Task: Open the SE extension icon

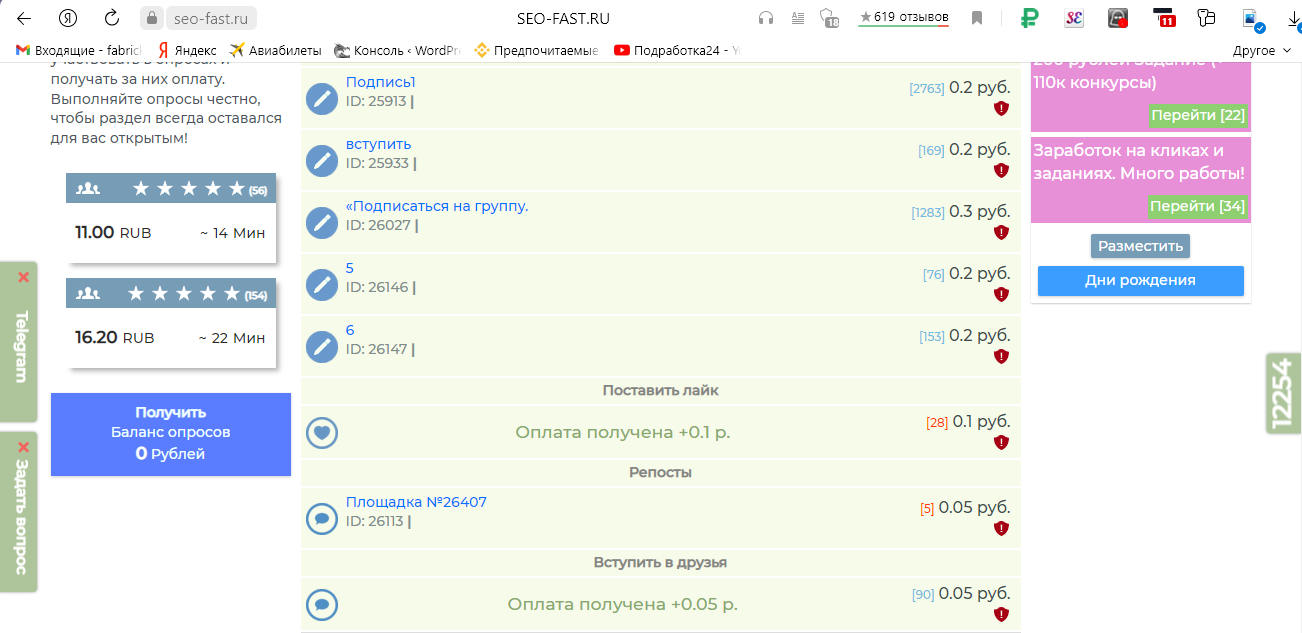Action: click(x=1074, y=18)
